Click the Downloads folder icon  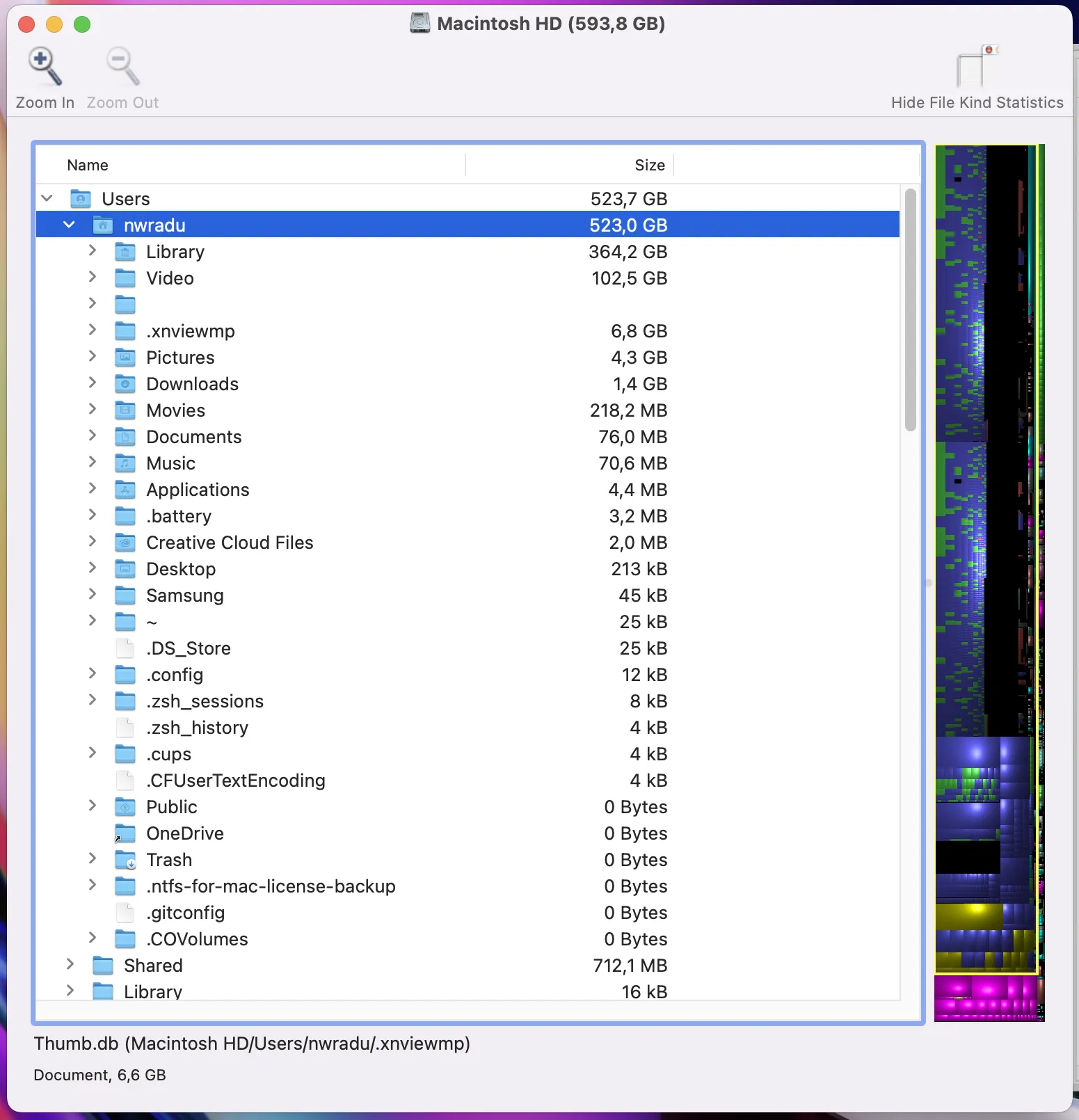click(125, 384)
